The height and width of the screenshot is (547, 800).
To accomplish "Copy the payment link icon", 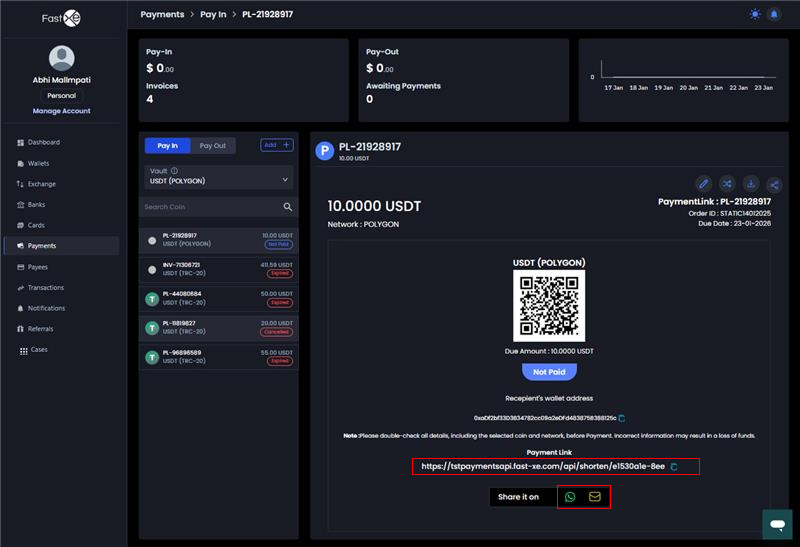I will pos(674,466).
